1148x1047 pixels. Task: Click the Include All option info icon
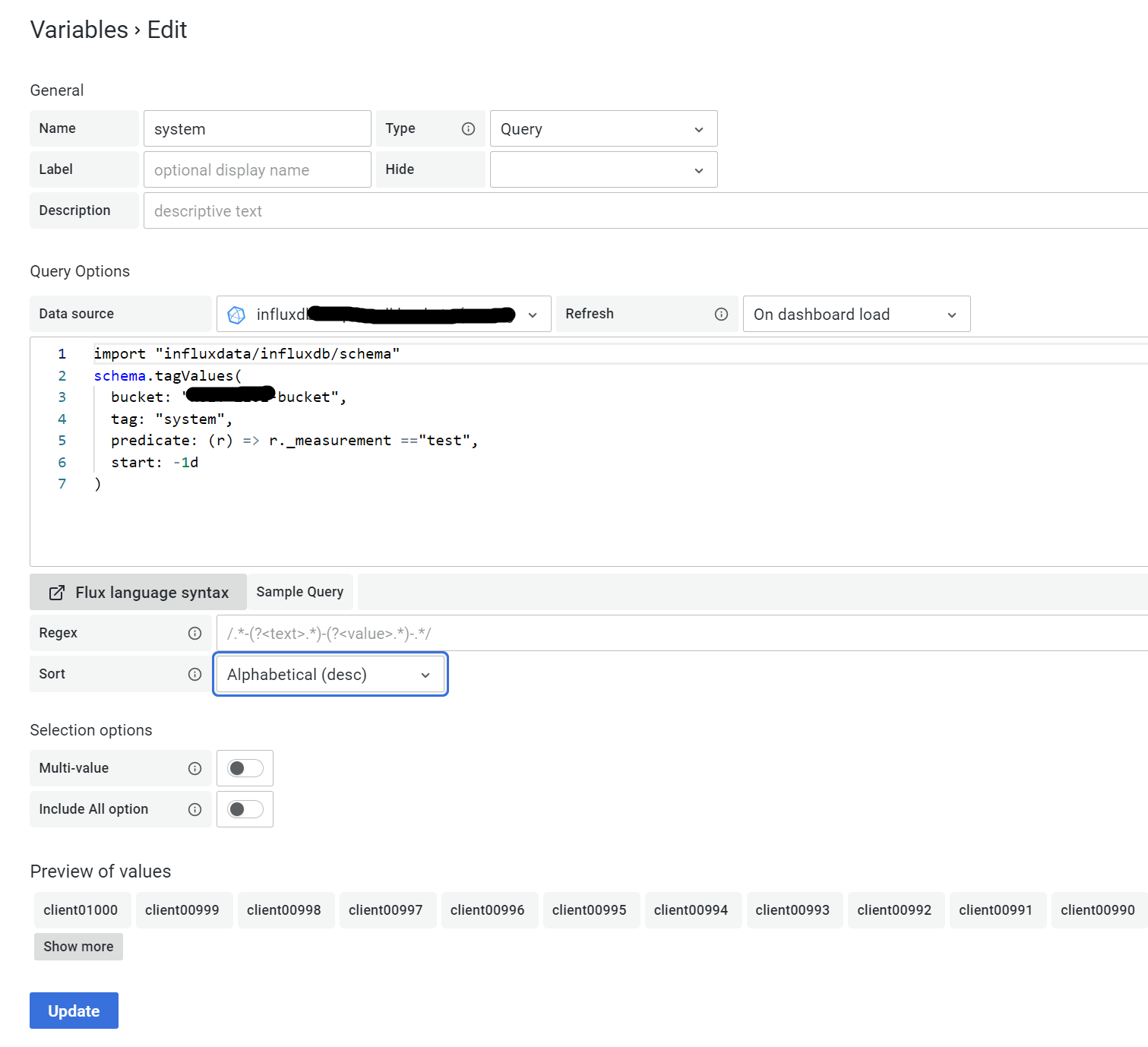pos(195,808)
